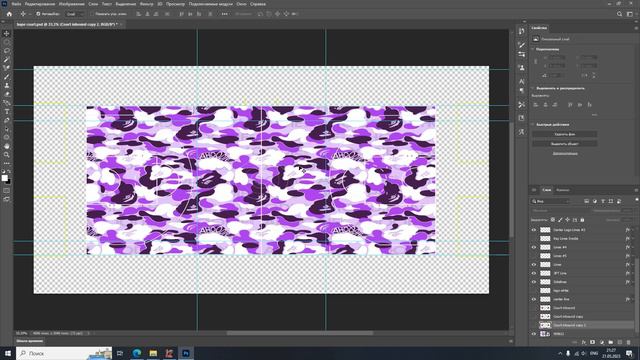This screenshot has width=640, height=360.
Task: Open the Character panel icon
Action: click(x=522, y=81)
